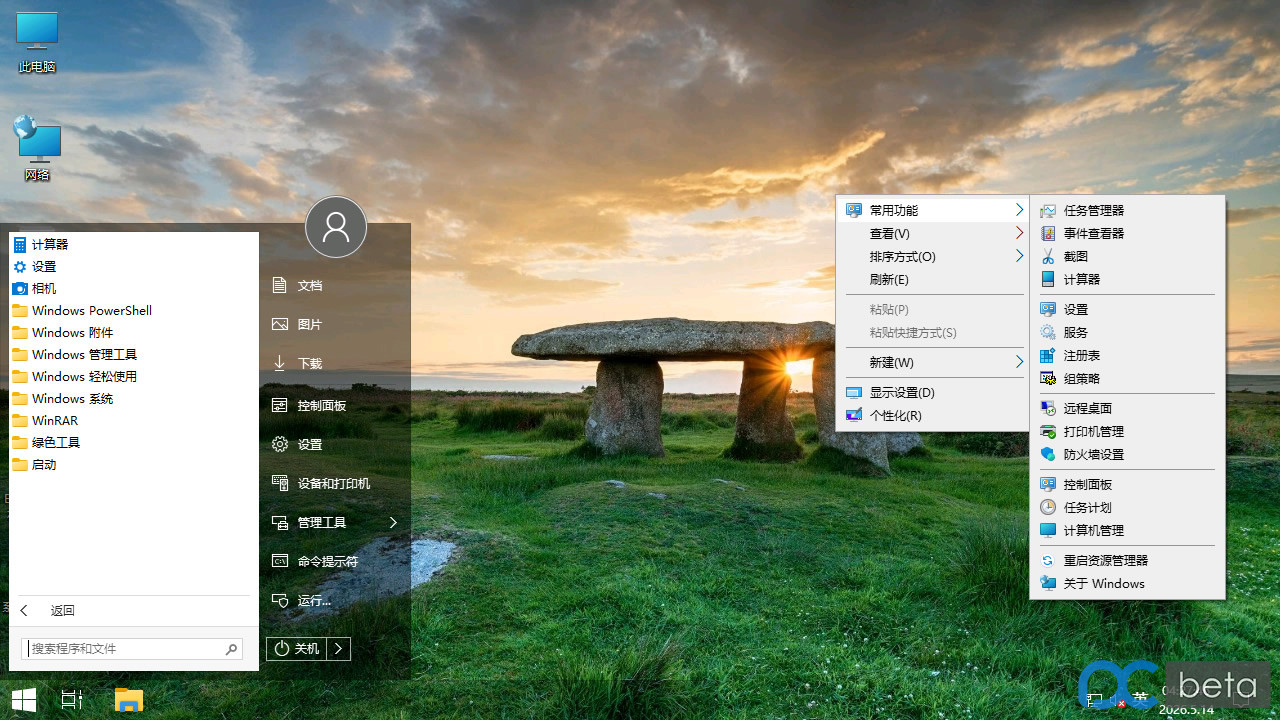Viewport: 1280px width, 720px height.
Task: Open 计算机管理 from the submenu
Action: [x=1127, y=530]
